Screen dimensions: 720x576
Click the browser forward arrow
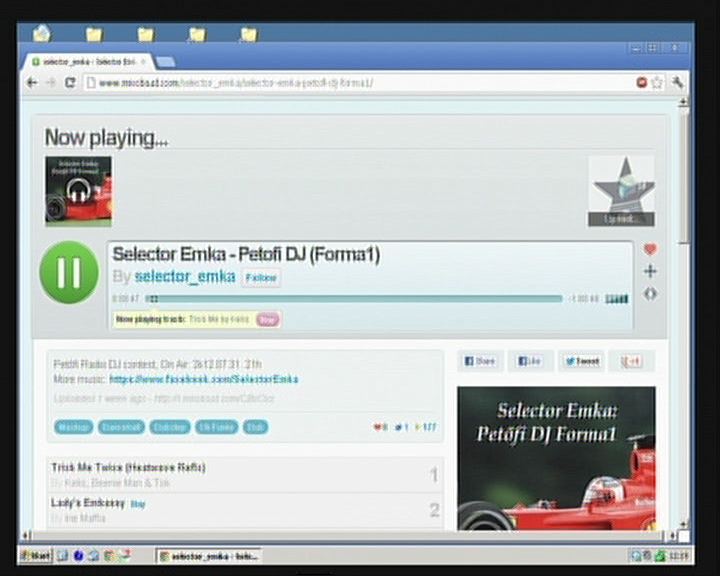tap(51, 83)
